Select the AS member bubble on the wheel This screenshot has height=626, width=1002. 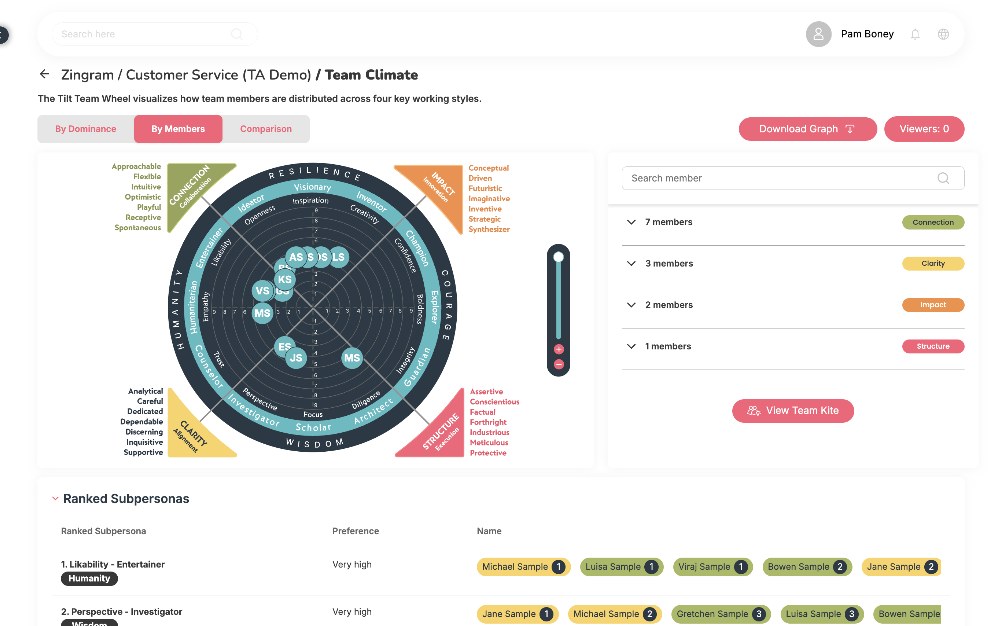(296, 257)
